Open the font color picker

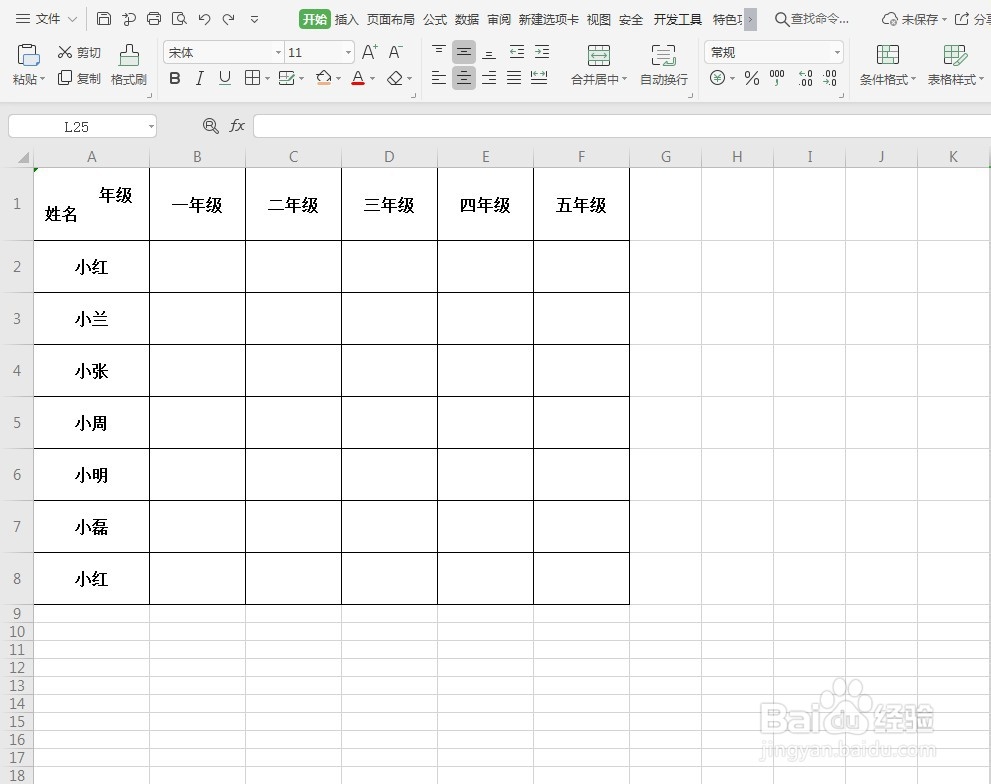tap(372, 78)
